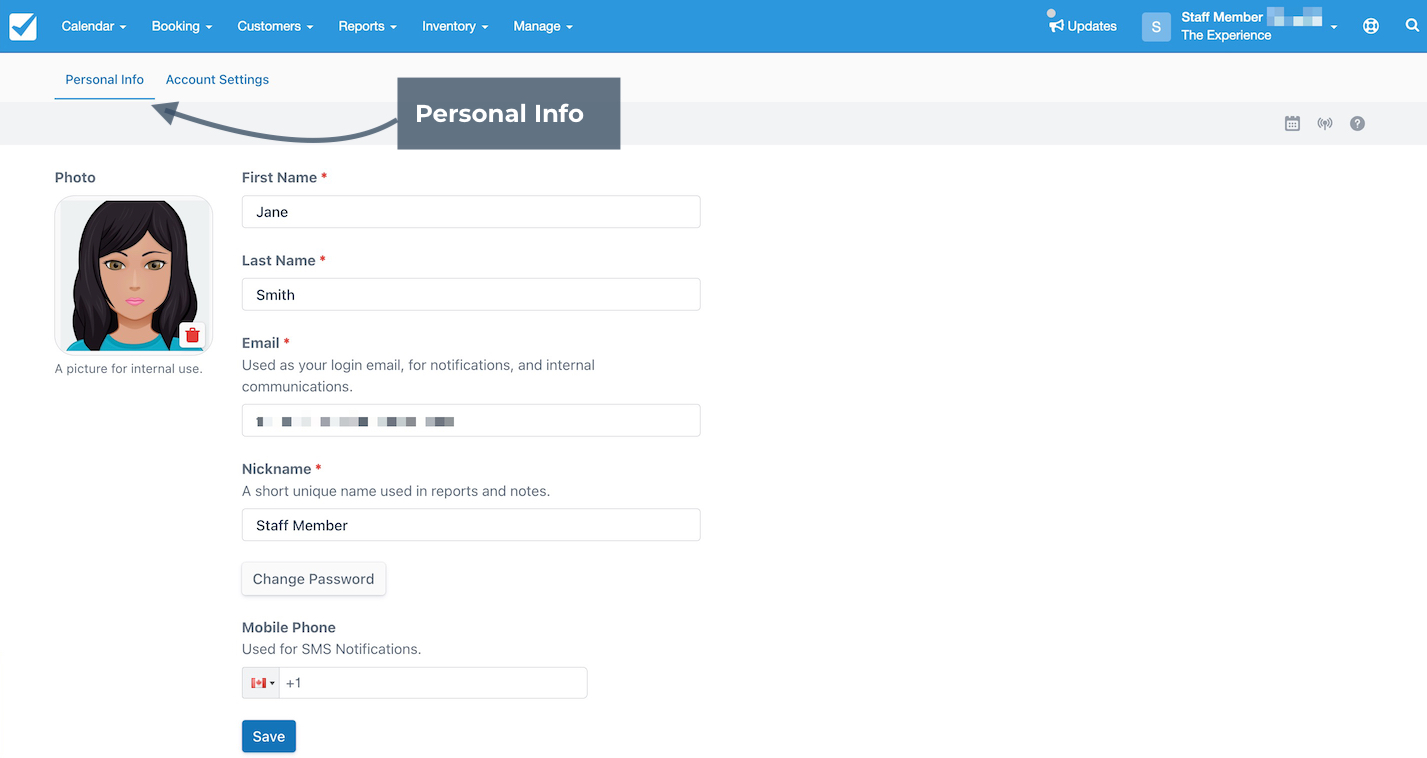This screenshot has width=1427, height=758.
Task: Delete the profile photo with trash icon
Action: click(x=193, y=335)
